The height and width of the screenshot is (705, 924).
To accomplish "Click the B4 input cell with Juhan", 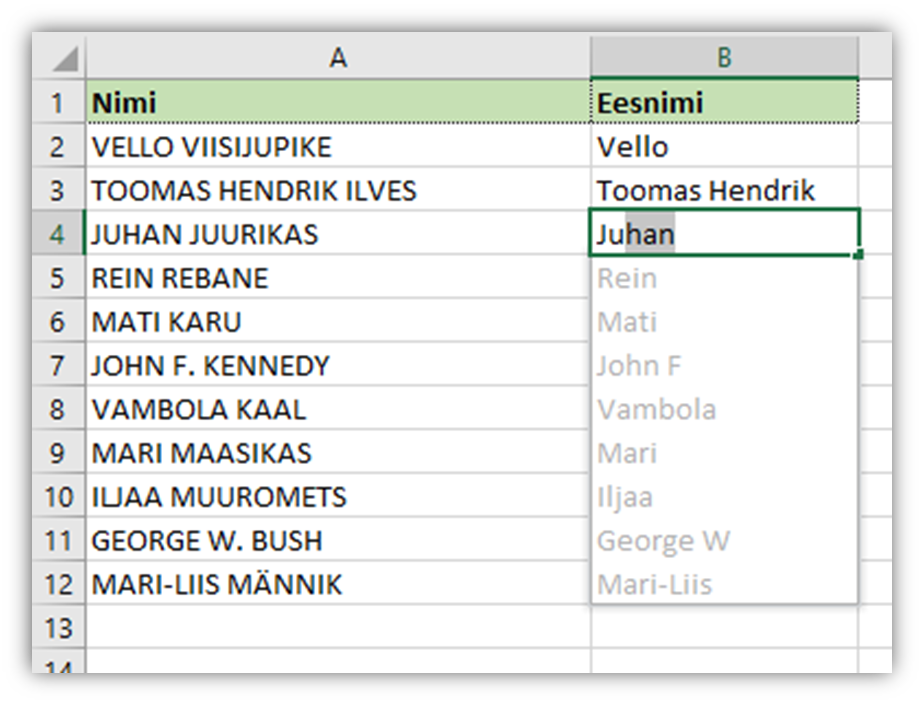I will click(x=724, y=234).
